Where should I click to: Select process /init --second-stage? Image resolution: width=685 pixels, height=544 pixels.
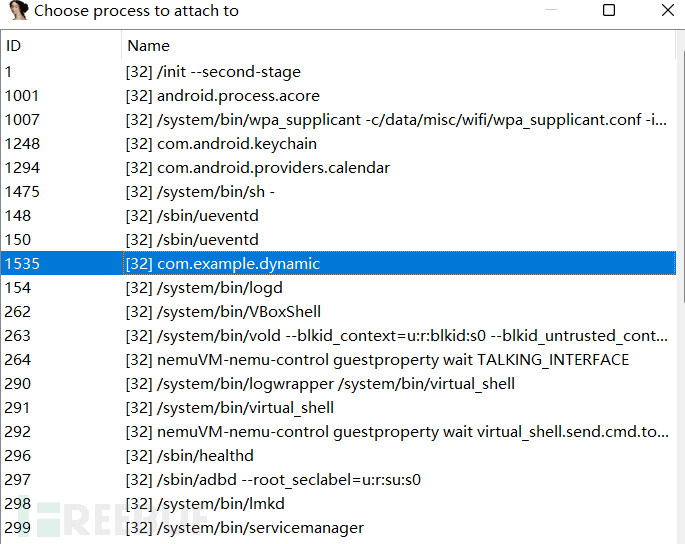pos(338,72)
